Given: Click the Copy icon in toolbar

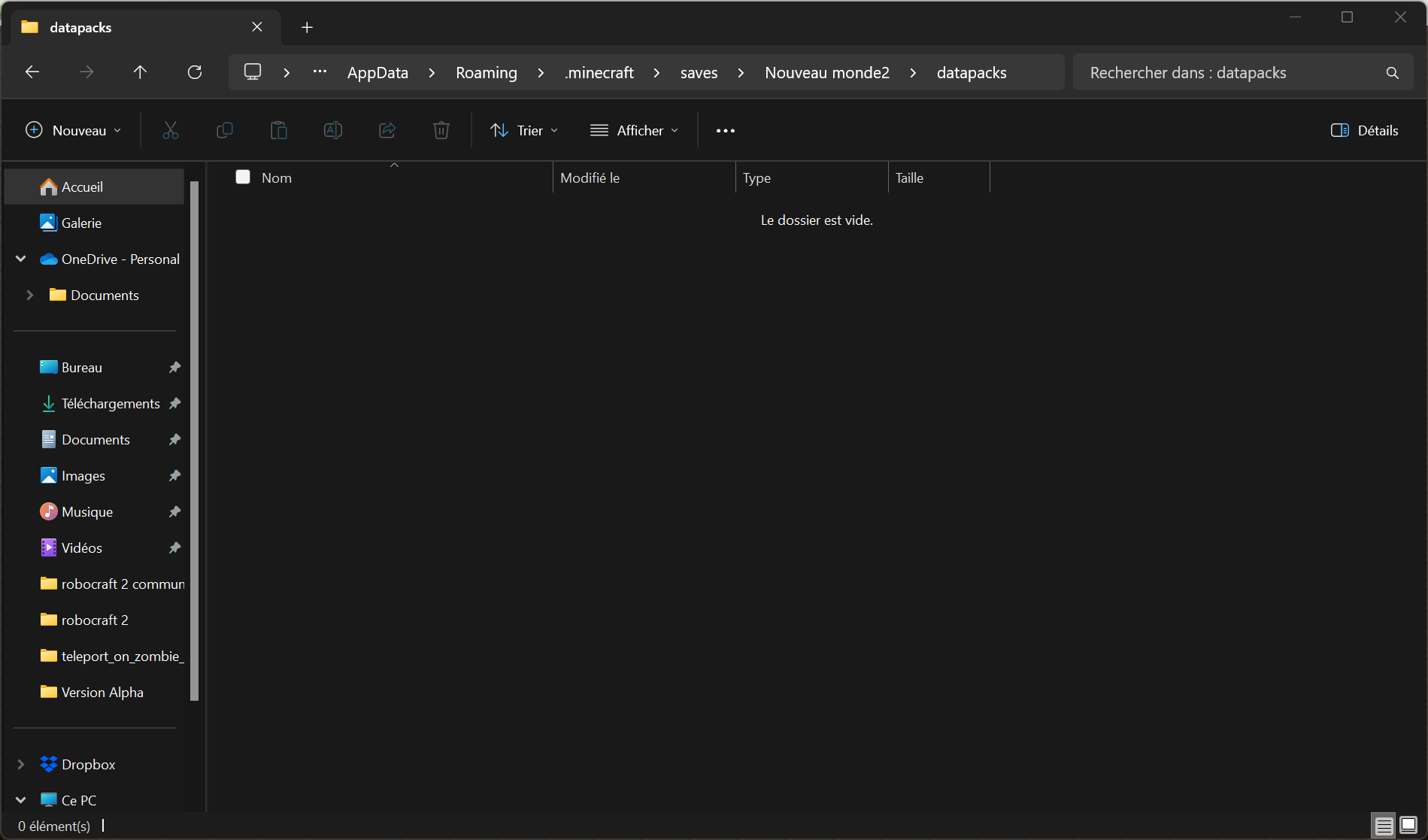Looking at the screenshot, I should point(225,131).
